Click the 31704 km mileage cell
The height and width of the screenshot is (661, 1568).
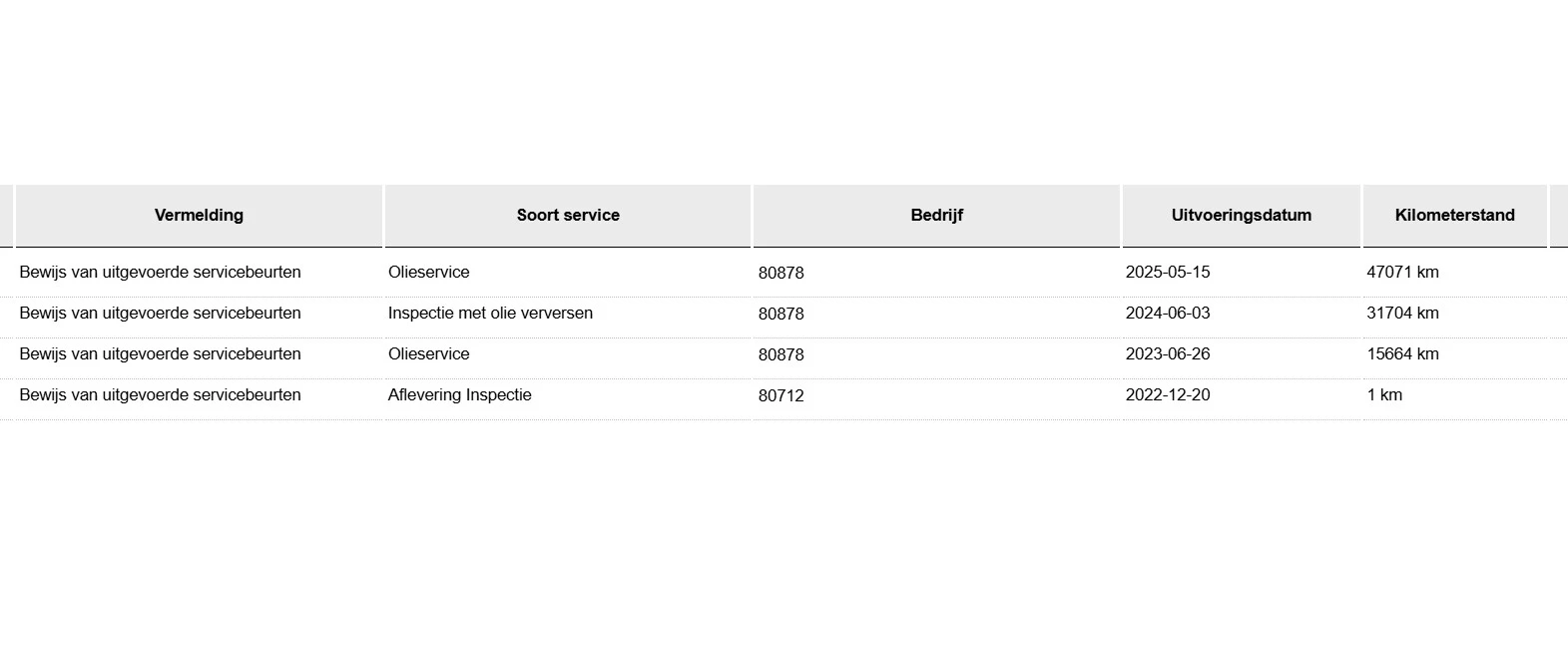(x=1402, y=313)
